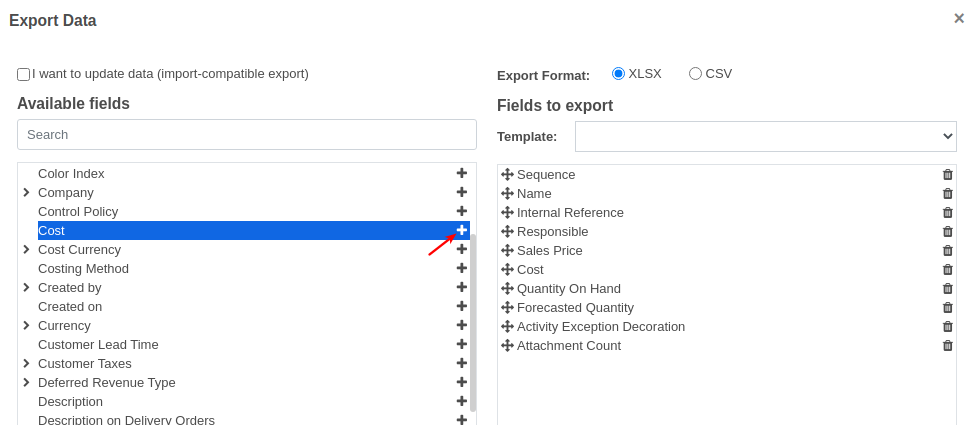Delete Sales Price from export list
The width and height of the screenshot is (972, 425).
click(948, 251)
